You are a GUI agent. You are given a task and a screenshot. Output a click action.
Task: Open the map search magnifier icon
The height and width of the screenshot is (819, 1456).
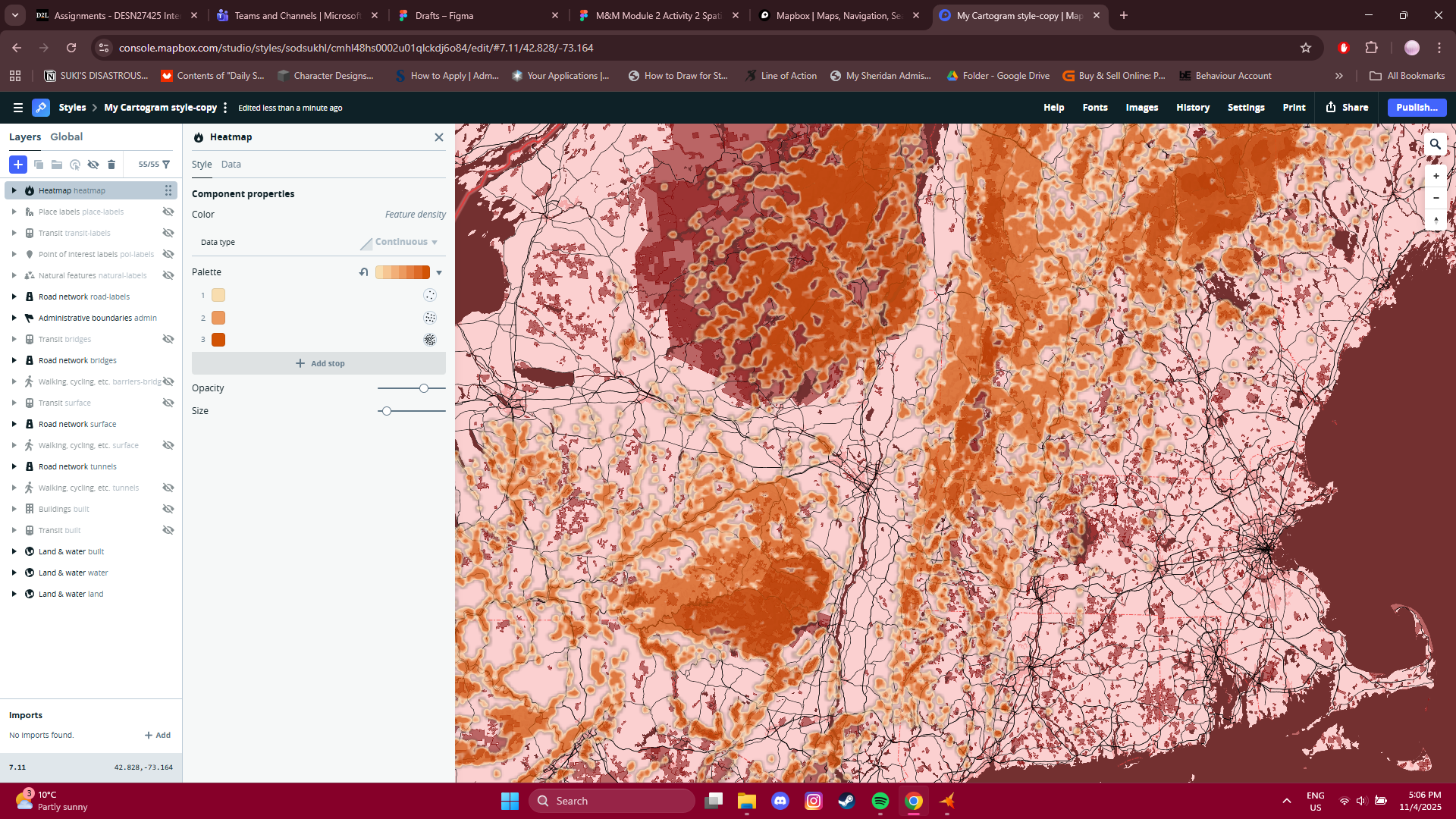click(x=1436, y=144)
